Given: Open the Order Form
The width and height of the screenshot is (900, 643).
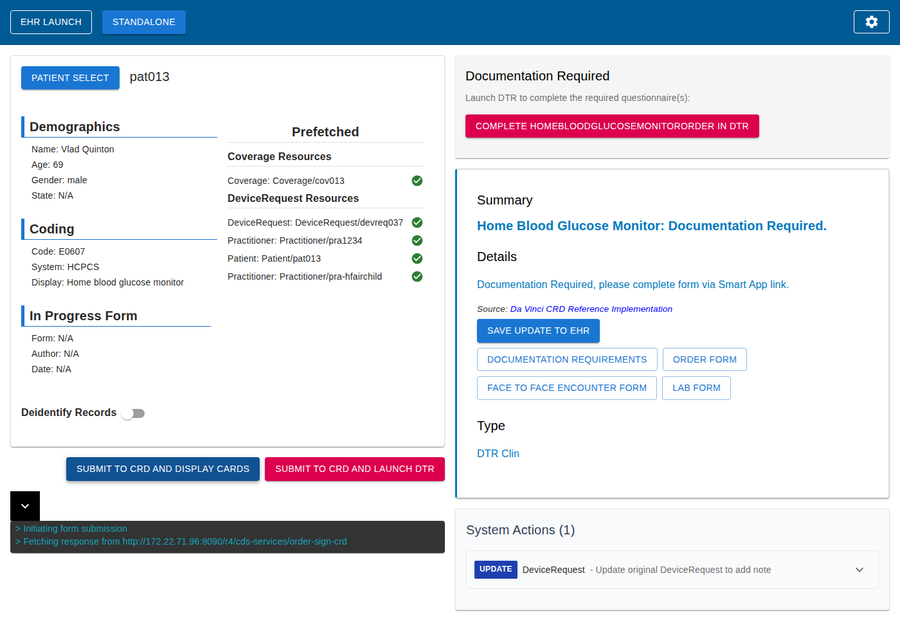Looking at the screenshot, I should tap(705, 359).
